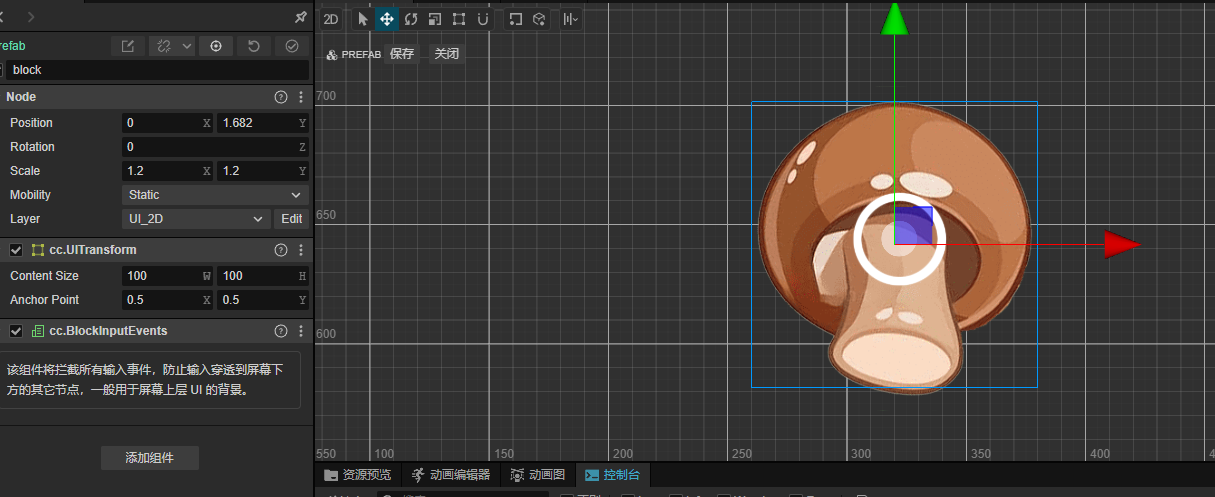Expand the unlink prefab dropdown arrow

coord(187,46)
